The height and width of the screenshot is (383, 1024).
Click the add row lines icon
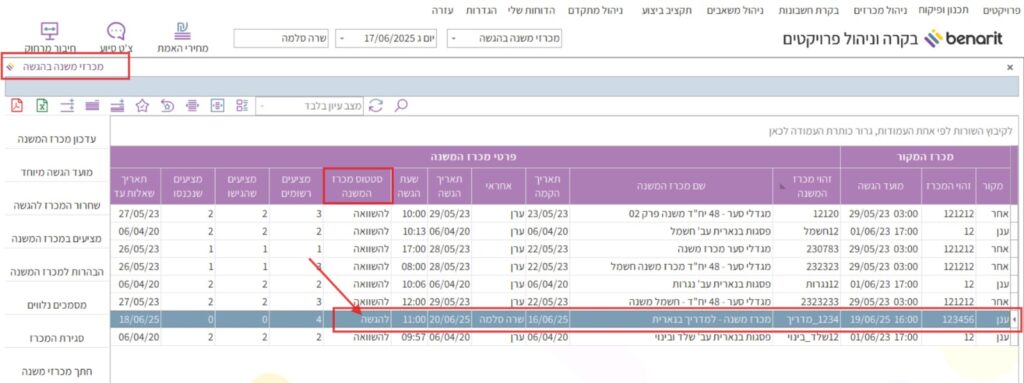pos(118,105)
